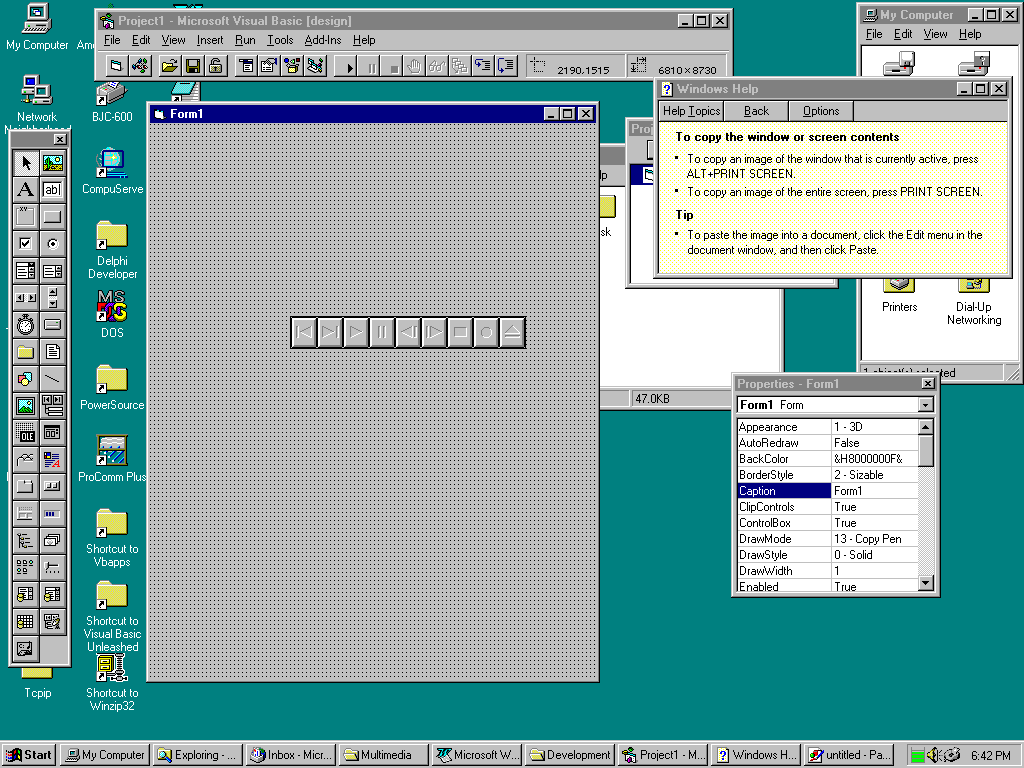Select the PictureBox tool in the toolbox
The width and height of the screenshot is (1024, 768).
[52, 163]
